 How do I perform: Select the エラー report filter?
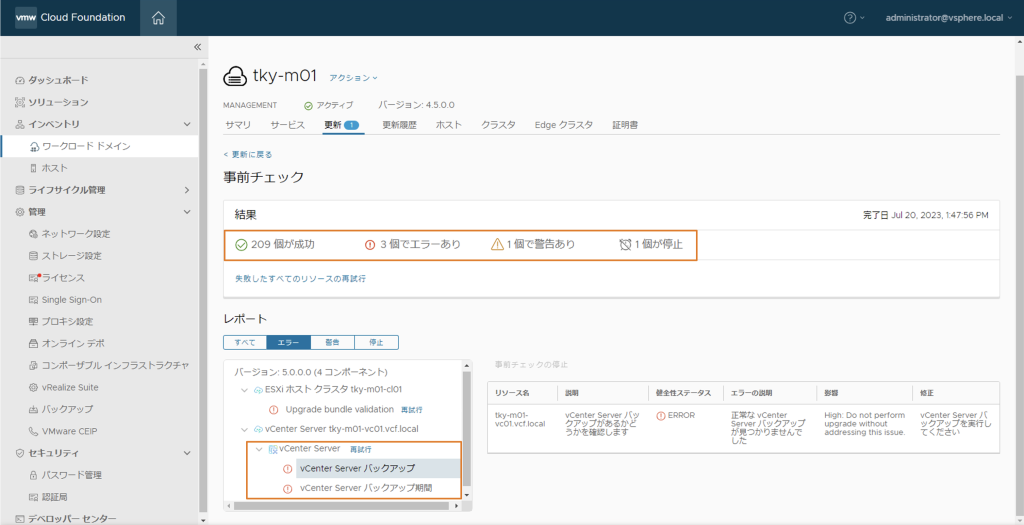click(x=289, y=342)
